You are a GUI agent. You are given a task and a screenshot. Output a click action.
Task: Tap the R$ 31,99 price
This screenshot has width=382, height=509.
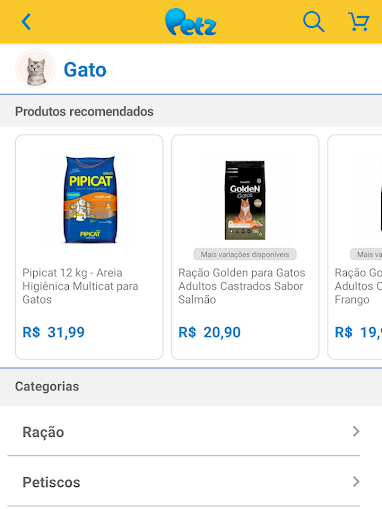(x=53, y=332)
